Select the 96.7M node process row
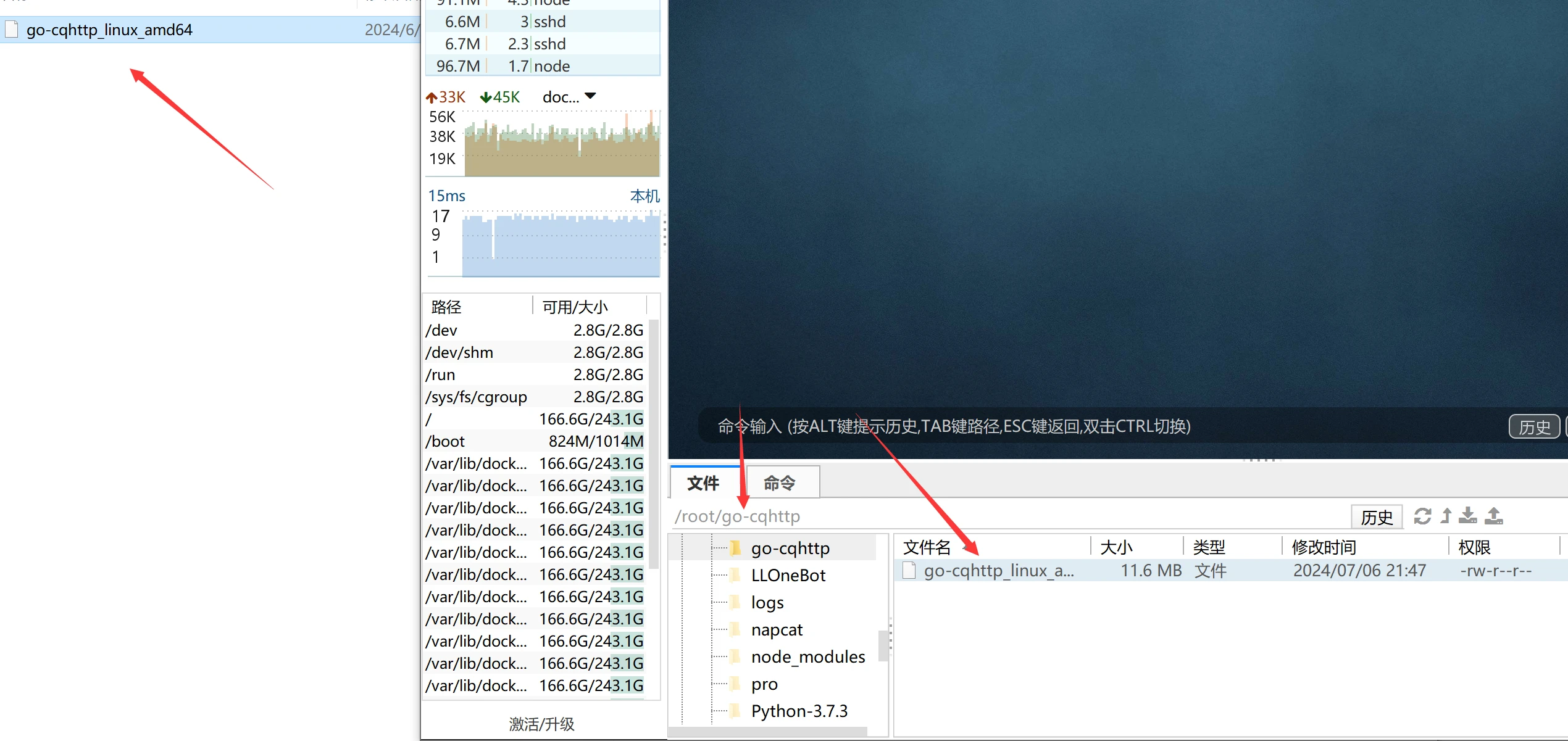 tap(543, 66)
